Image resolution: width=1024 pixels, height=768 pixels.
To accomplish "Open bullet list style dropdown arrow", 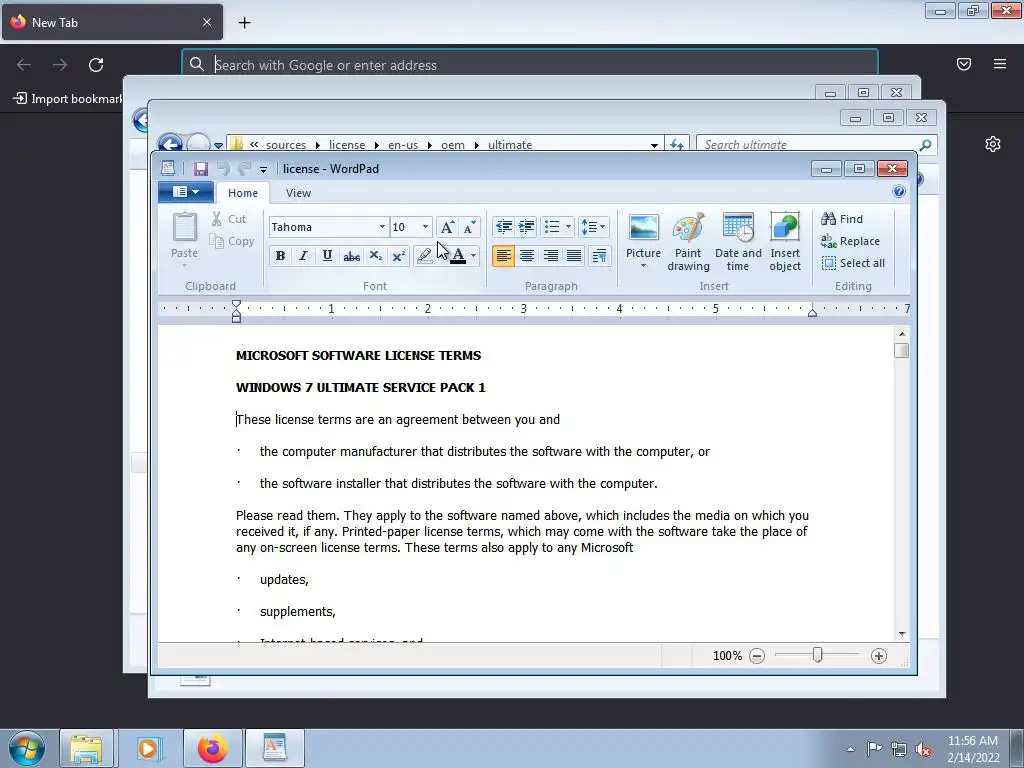I will tap(568, 227).
